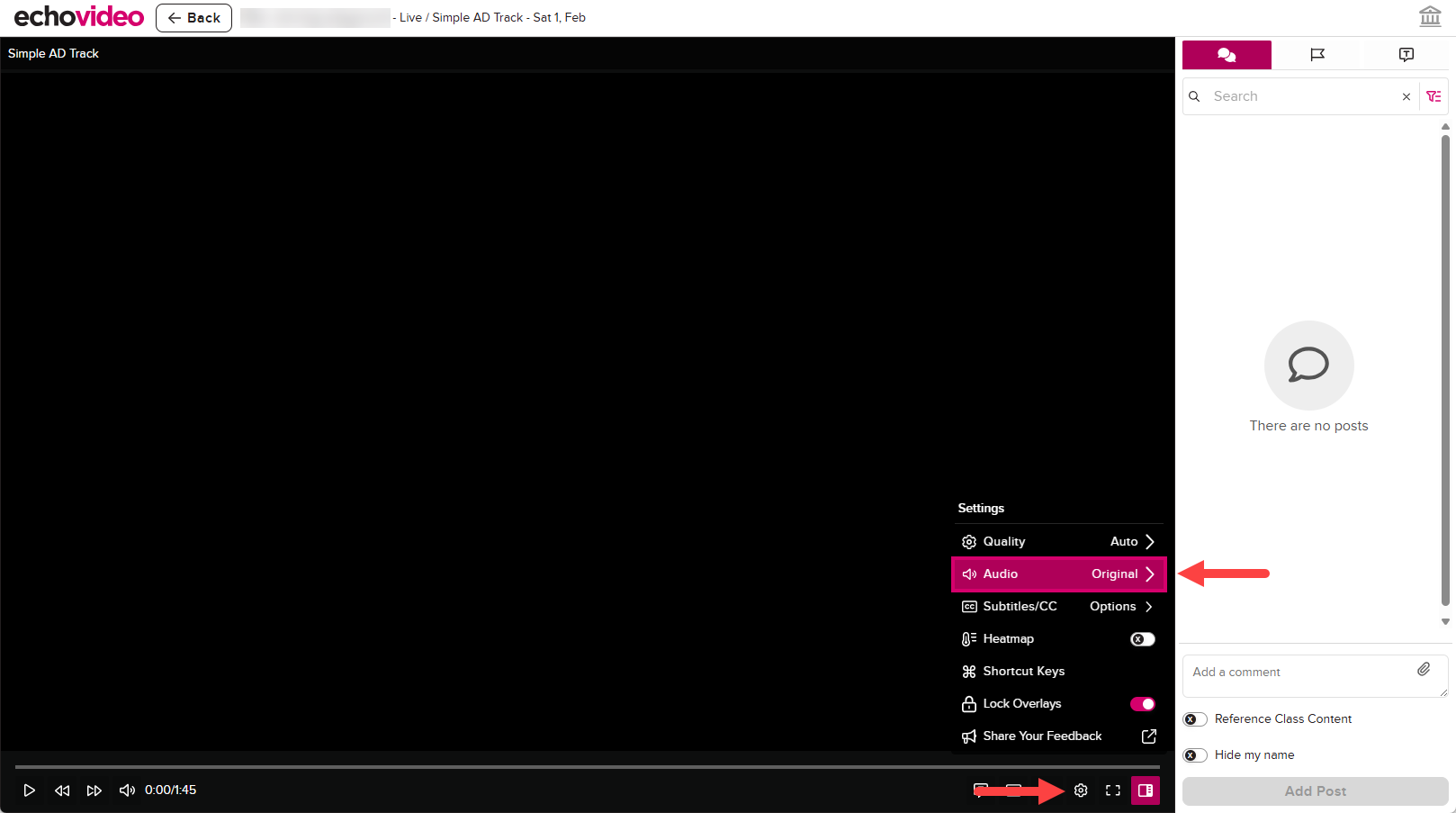Viewport: 1456px width, 813px height.
Task: Fast forward using the skip-forward icon
Action: 94,790
